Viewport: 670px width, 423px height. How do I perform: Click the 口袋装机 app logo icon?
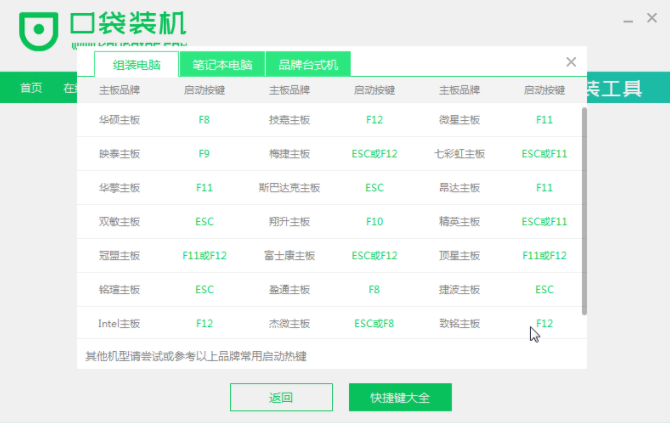pos(38,30)
